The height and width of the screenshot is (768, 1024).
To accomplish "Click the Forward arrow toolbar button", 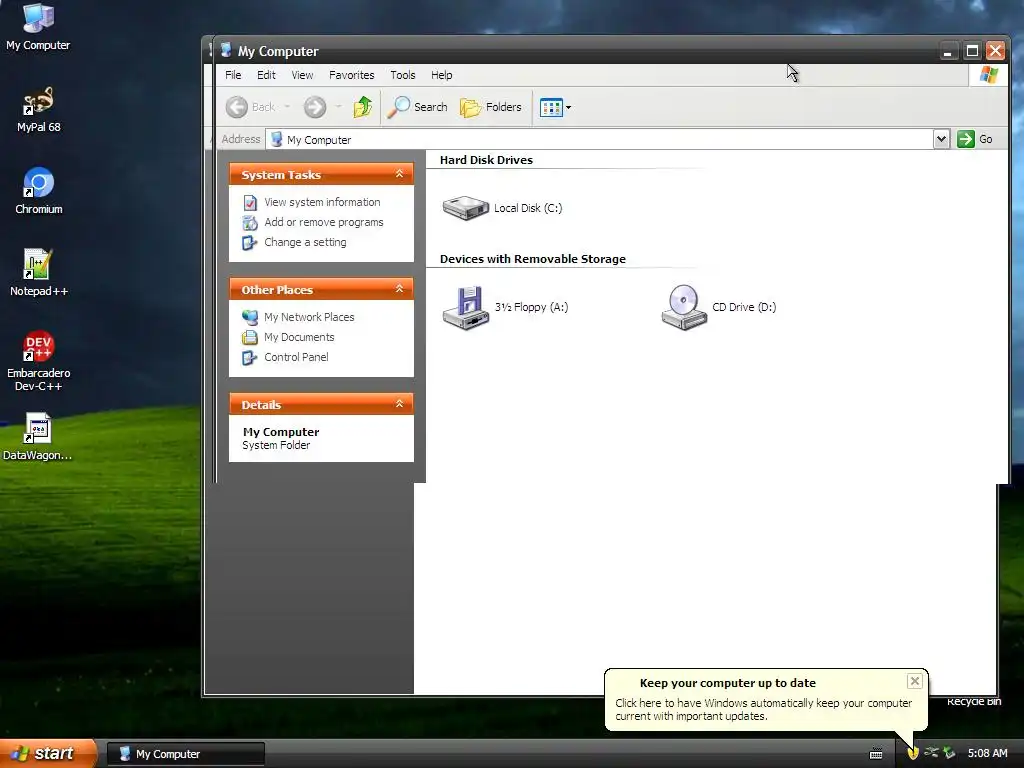I will point(315,107).
